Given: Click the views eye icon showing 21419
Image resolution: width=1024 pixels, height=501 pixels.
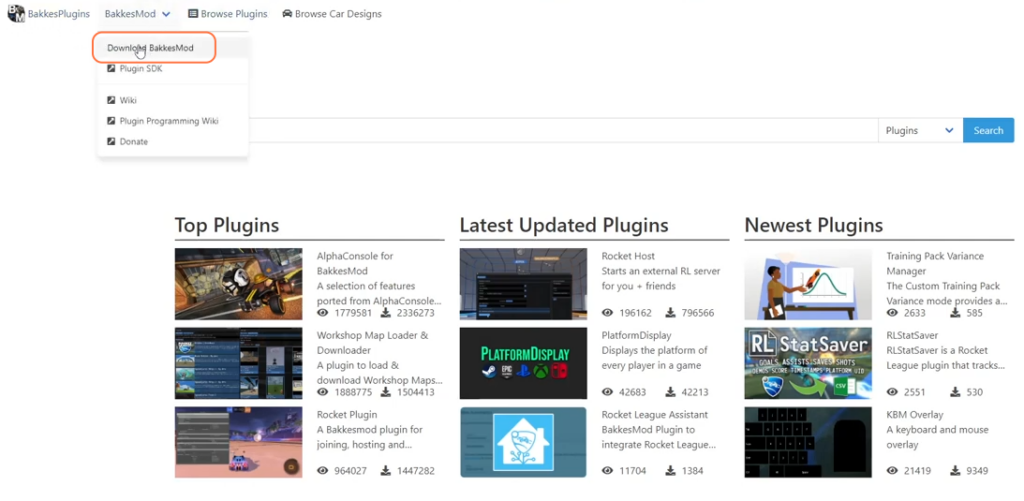Looking at the screenshot, I should tap(892, 470).
